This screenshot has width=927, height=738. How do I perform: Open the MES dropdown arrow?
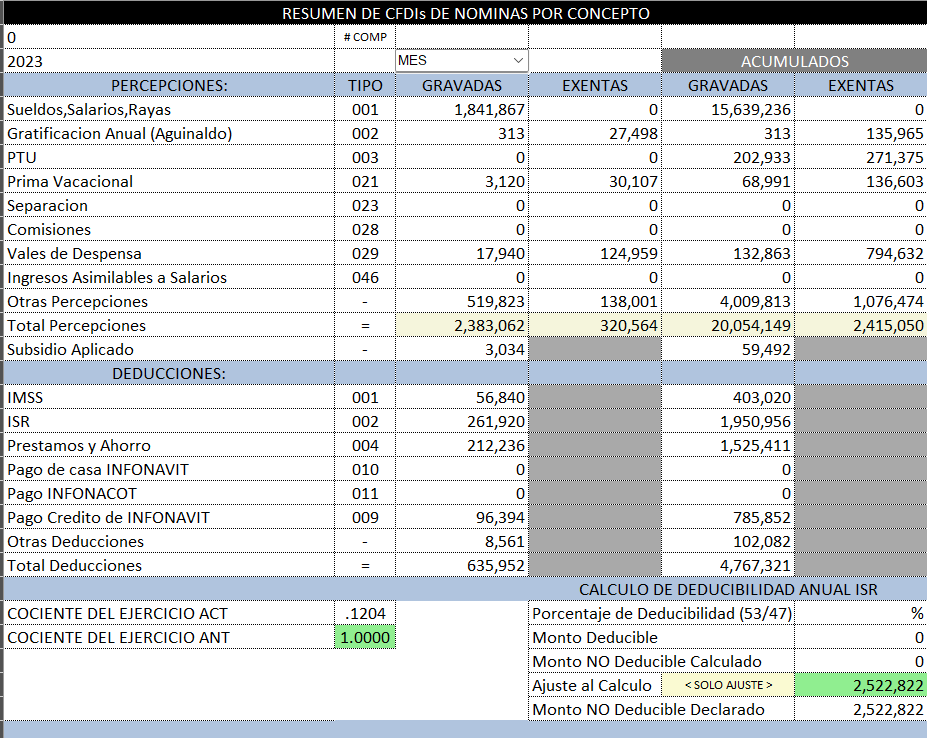click(518, 61)
